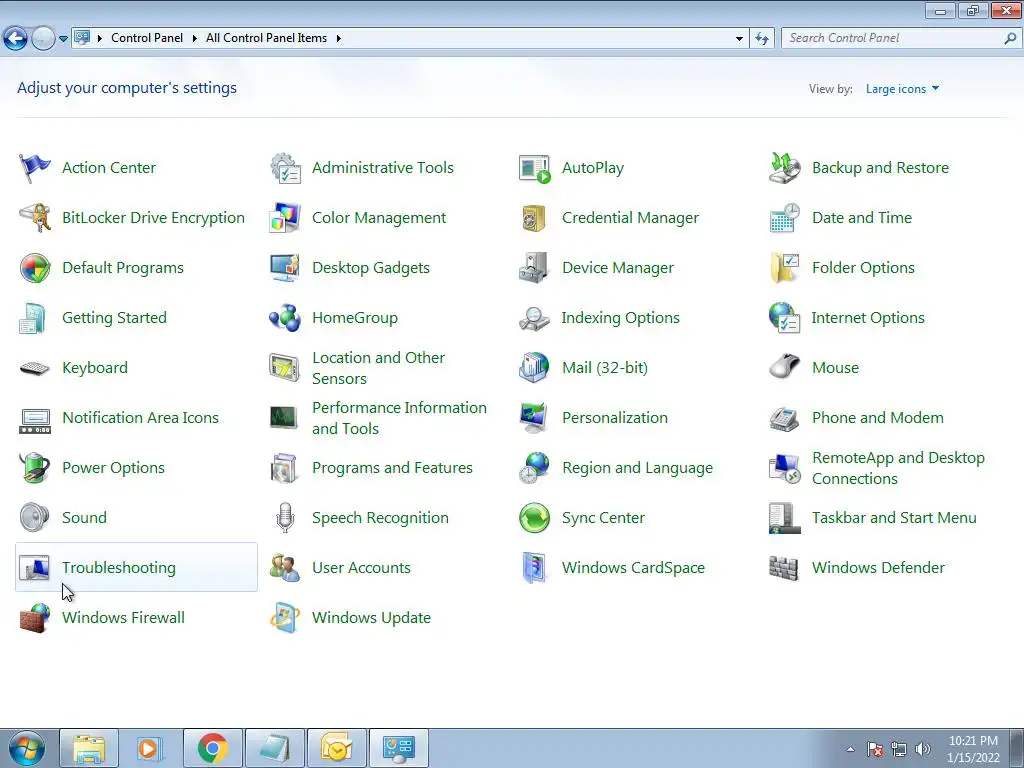Click the Windows CardSpace link

point(633,568)
